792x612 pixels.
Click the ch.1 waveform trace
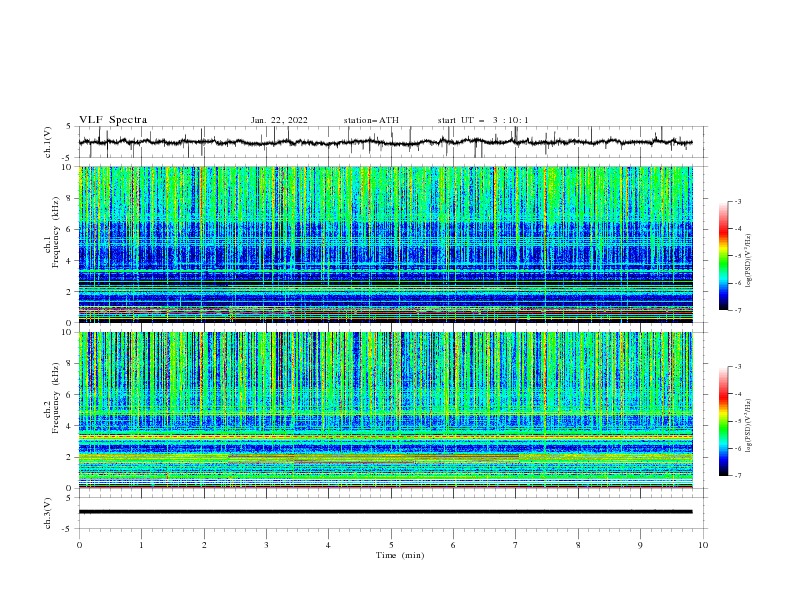(385, 142)
